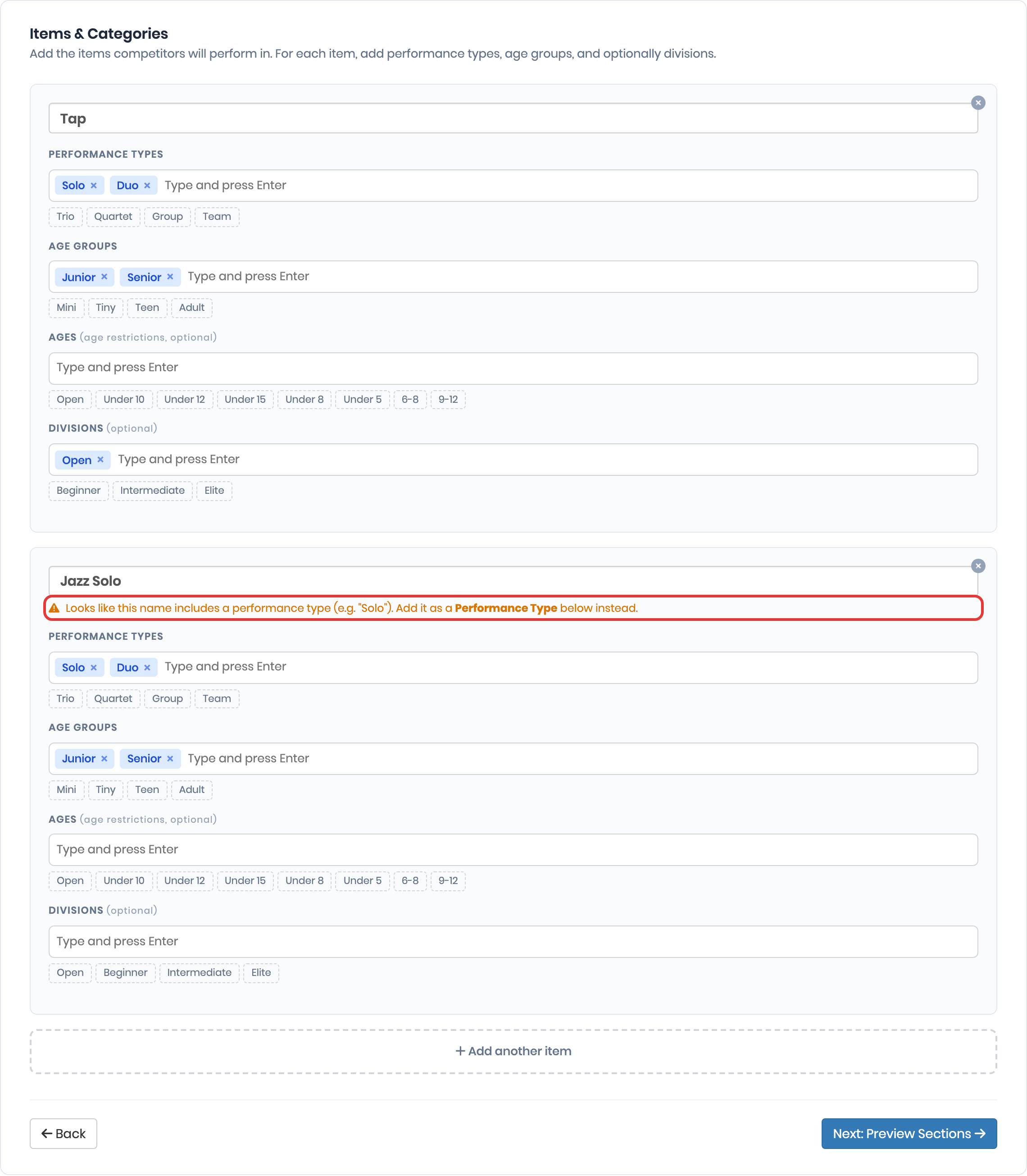
Task: Add Team suggestion to Tap performance types
Action: (x=217, y=217)
